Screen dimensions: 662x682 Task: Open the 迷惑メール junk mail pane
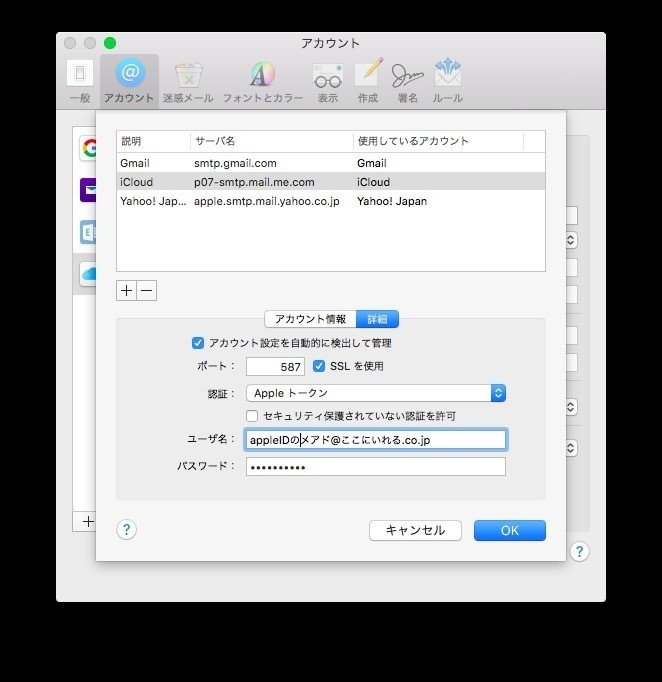[x=188, y=81]
